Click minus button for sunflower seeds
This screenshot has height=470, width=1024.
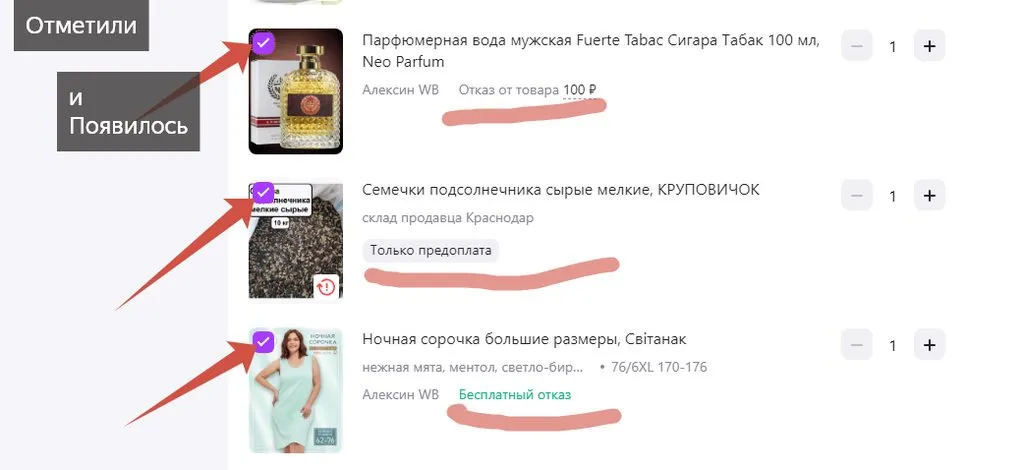[857, 195]
